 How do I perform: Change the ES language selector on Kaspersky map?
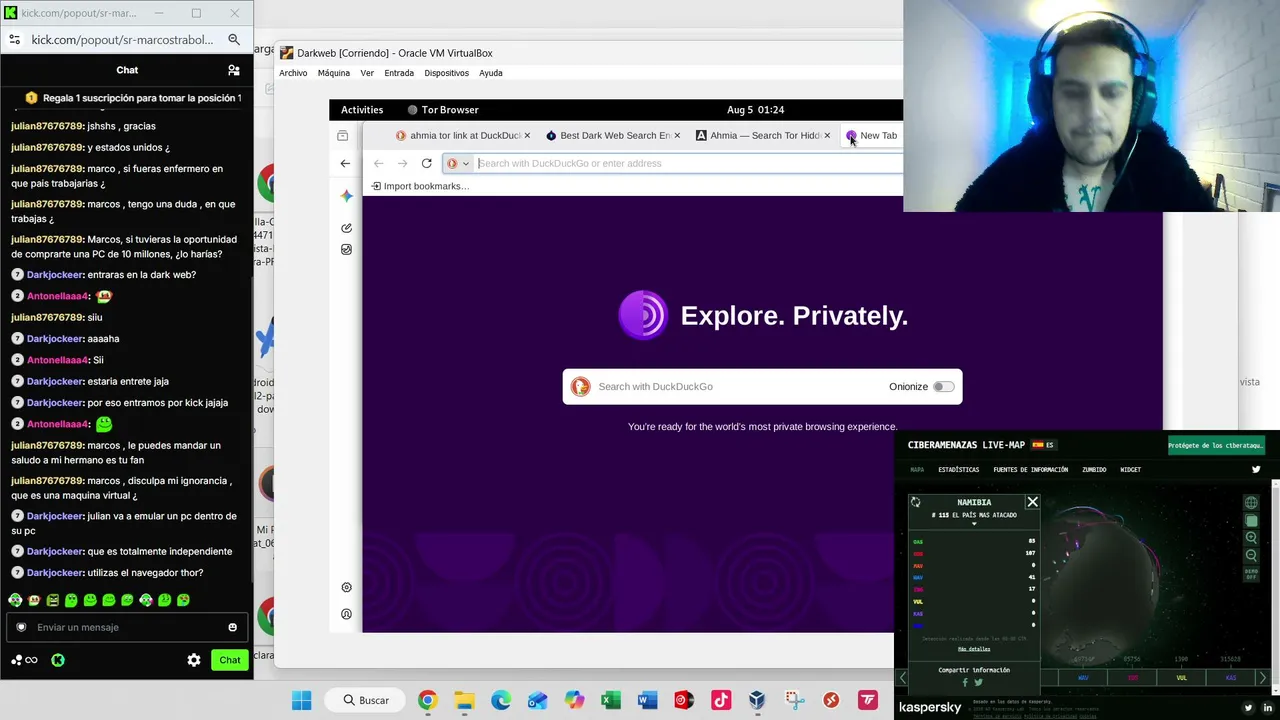coord(1044,445)
